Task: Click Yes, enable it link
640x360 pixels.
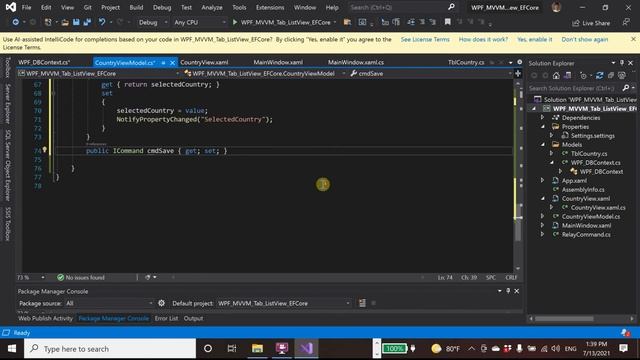Action: pyautogui.click(x=535, y=40)
